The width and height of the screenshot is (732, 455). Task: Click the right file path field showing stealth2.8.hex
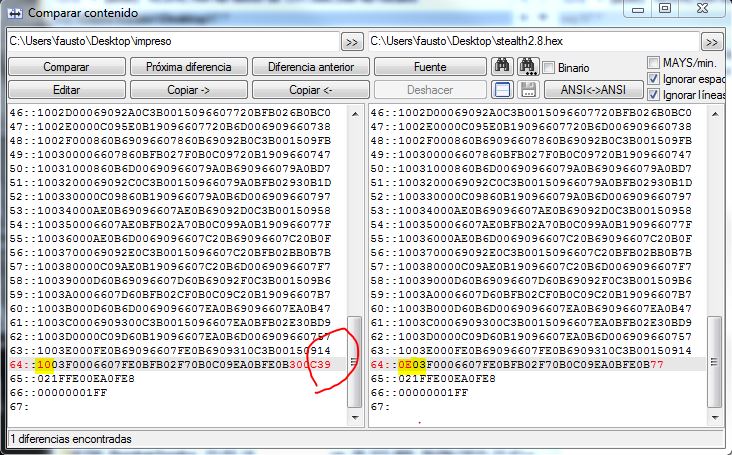534,41
